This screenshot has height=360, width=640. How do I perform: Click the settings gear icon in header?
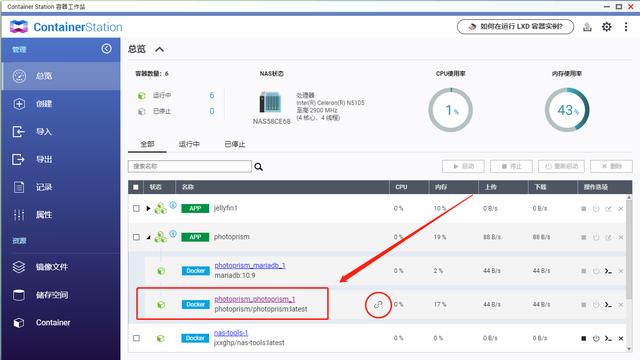click(x=607, y=27)
